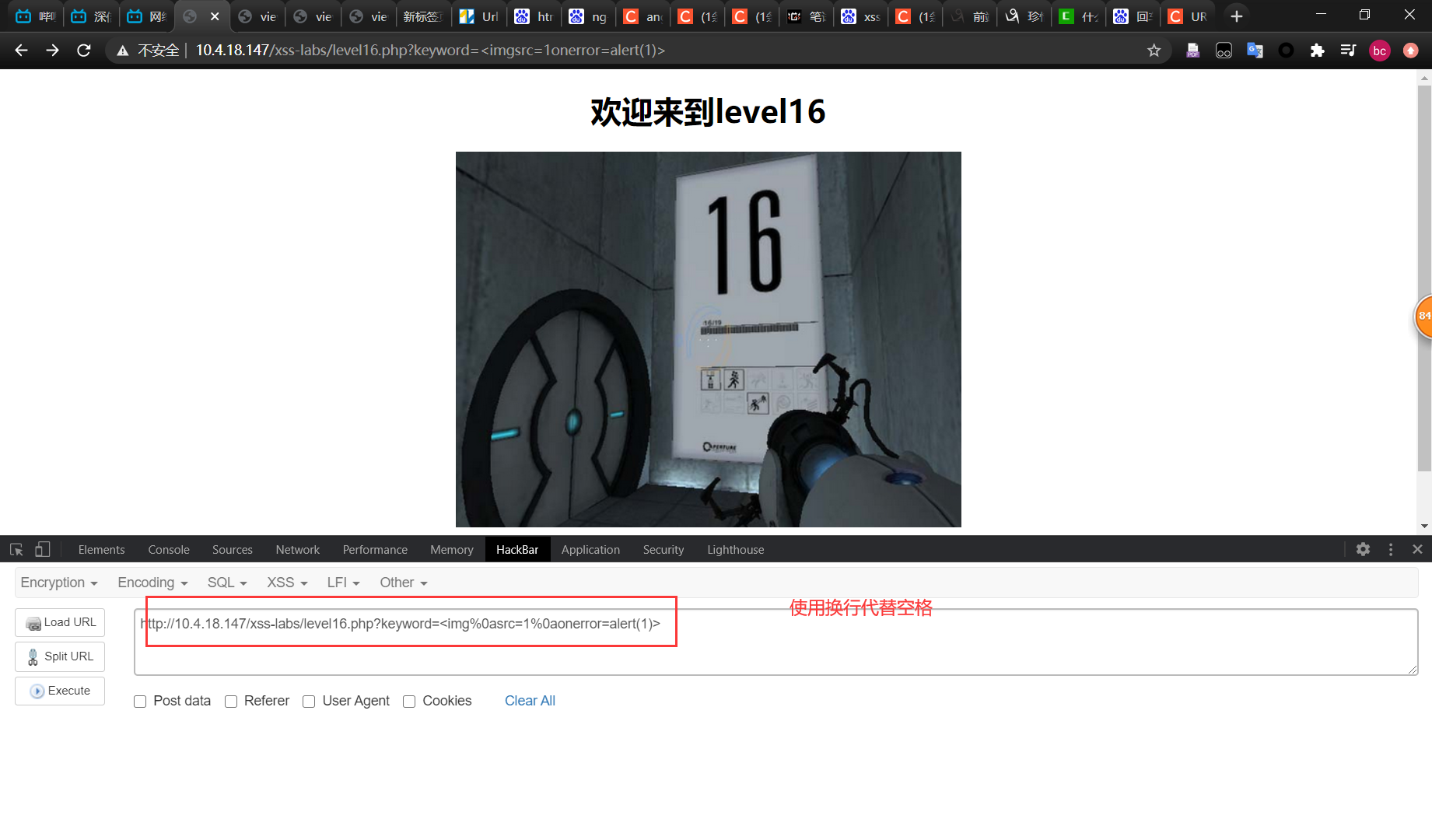Expand the Encoding dropdown
This screenshot has width=1432, height=840.
(152, 583)
